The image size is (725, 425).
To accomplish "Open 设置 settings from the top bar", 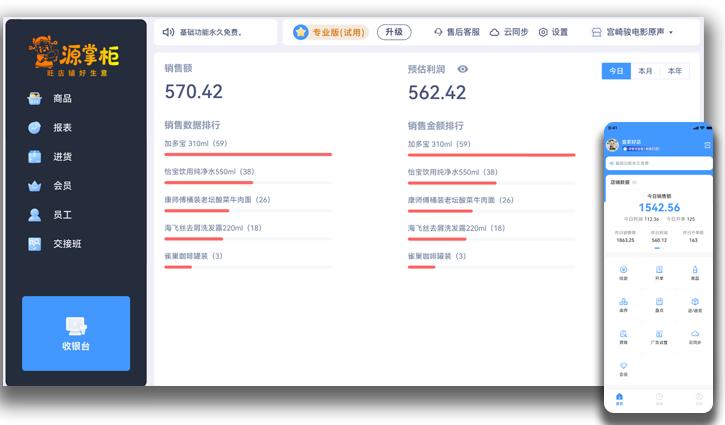I will 543,32.
